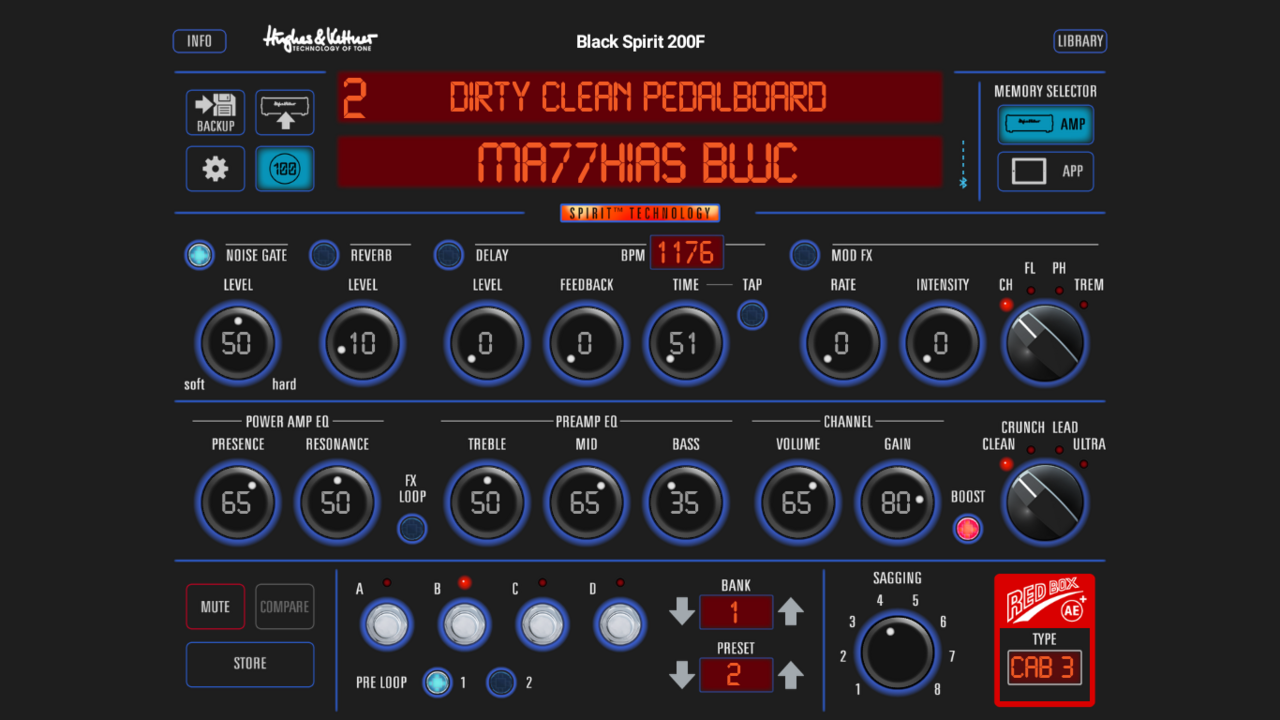Click the CLEAN channel LED
The image size is (1280, 720).
coord(1006,464)
